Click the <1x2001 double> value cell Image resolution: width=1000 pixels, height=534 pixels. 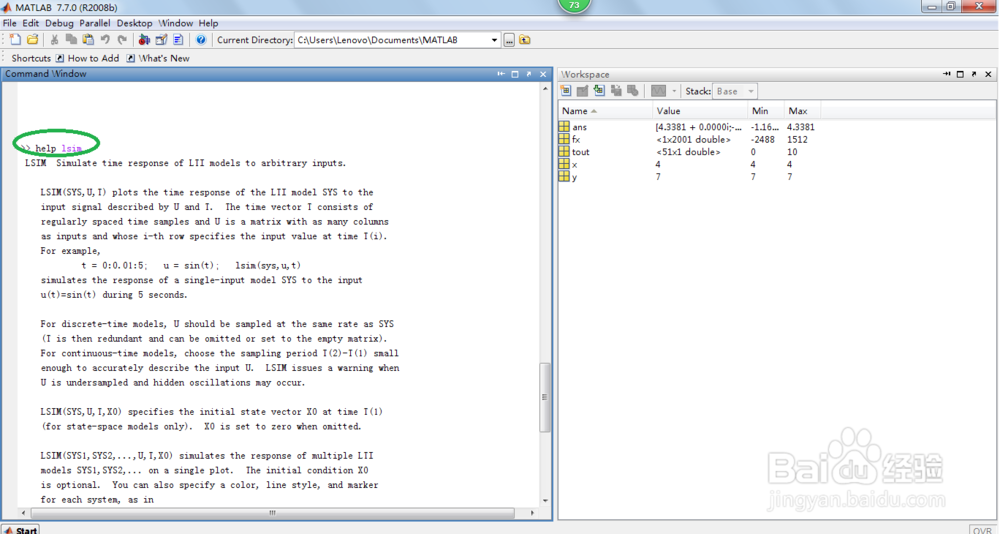click(693, 139)
